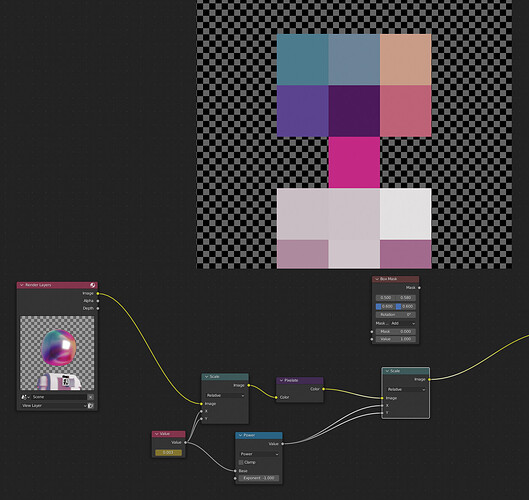Click the first Scale node's Image input socket
This screenshot has width=529, height=500.
coord(201,404)
